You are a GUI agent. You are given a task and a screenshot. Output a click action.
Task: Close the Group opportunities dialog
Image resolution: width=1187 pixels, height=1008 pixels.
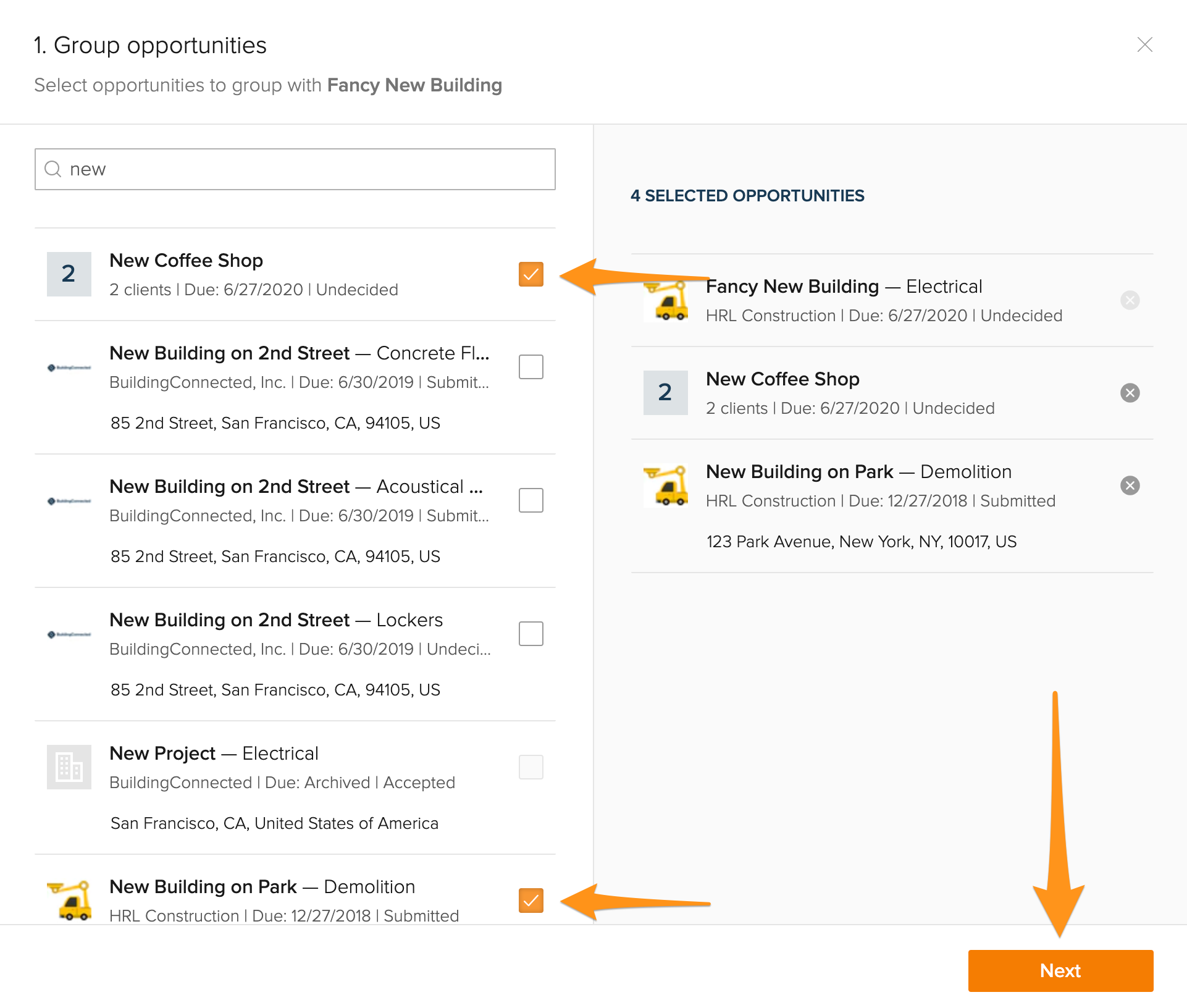tap(1144, 44)
